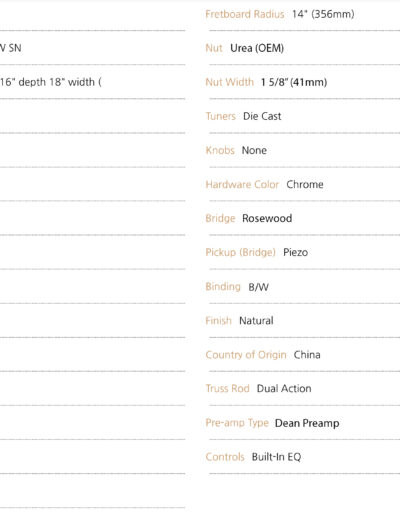Screen dimensions: 400x516
Task: Select the Dual Action value
Action: [x=284, y=389]
